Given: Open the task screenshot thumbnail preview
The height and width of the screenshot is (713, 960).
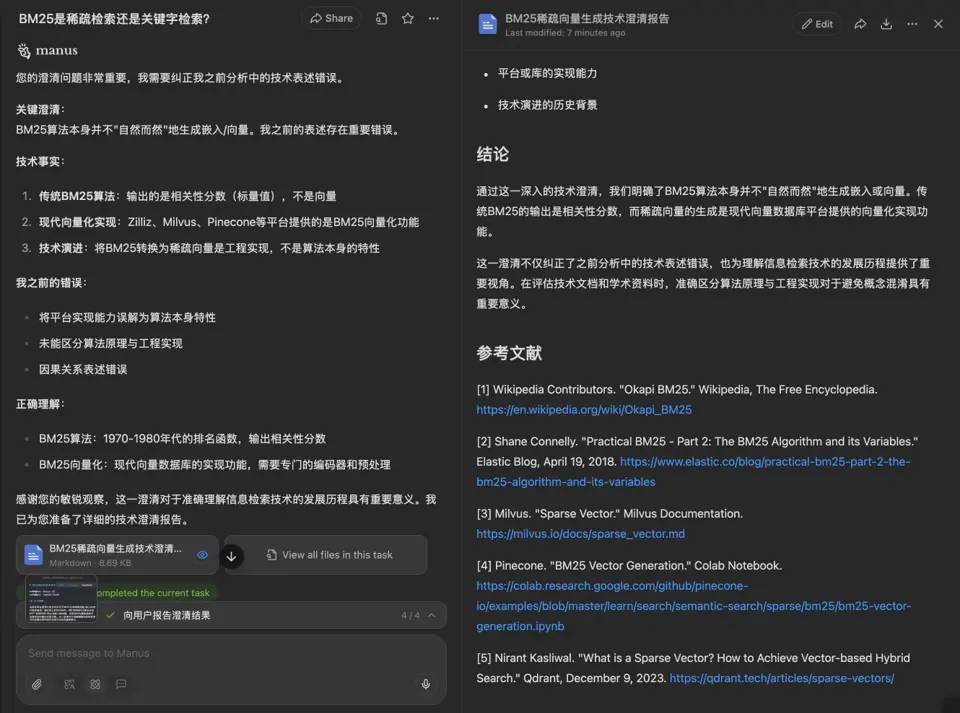Looking at the screenshot, I should 61,599.
